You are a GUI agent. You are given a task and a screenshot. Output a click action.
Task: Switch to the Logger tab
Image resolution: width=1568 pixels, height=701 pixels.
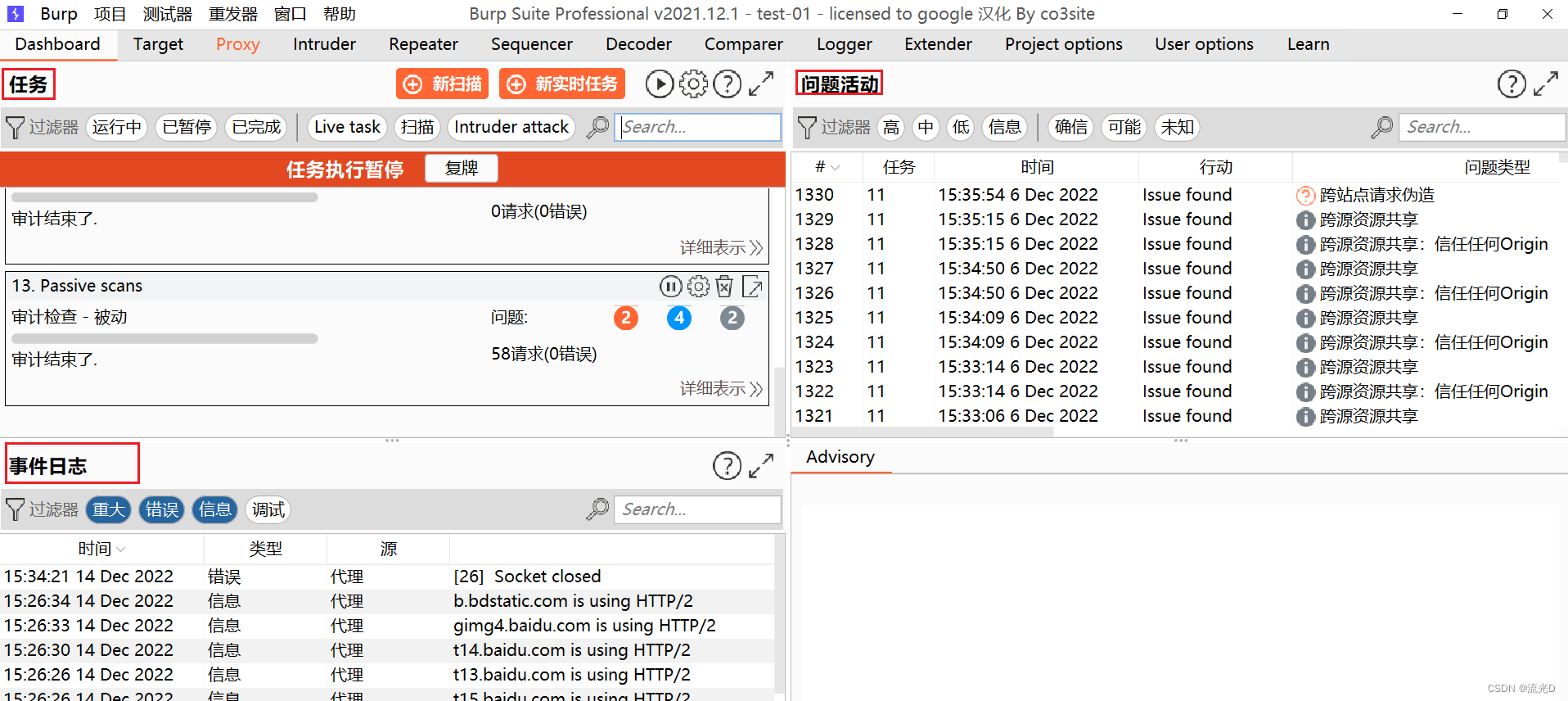coord(844,44)
